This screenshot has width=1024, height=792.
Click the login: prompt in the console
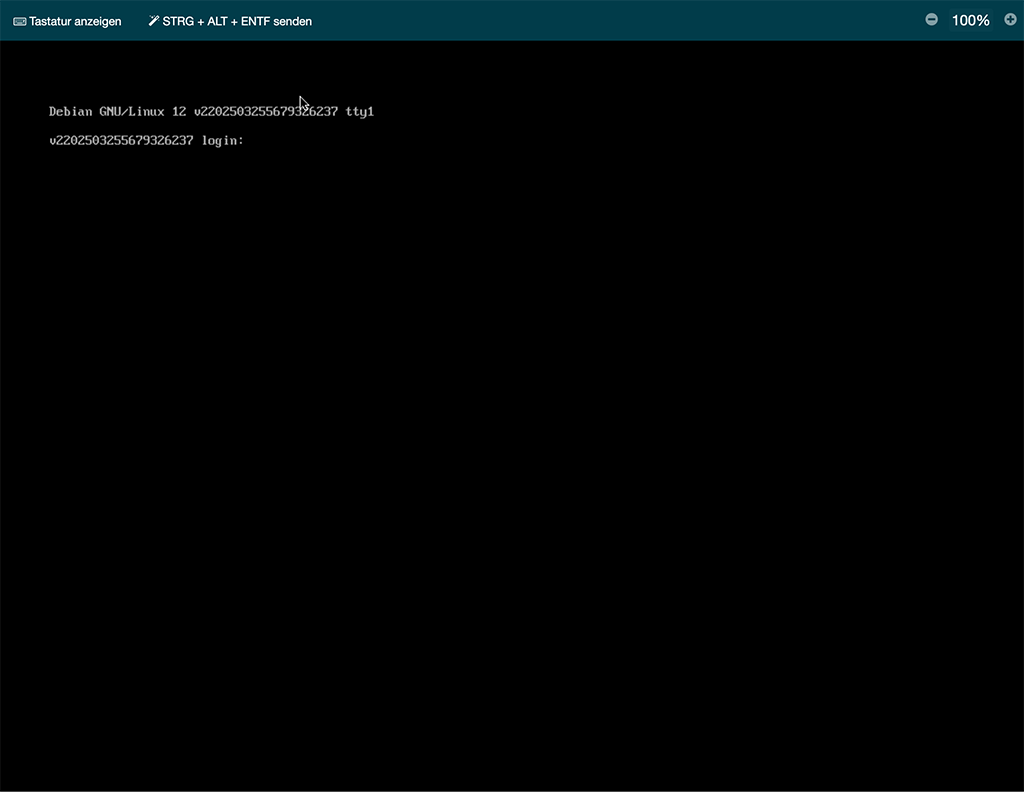pos(223,140)
